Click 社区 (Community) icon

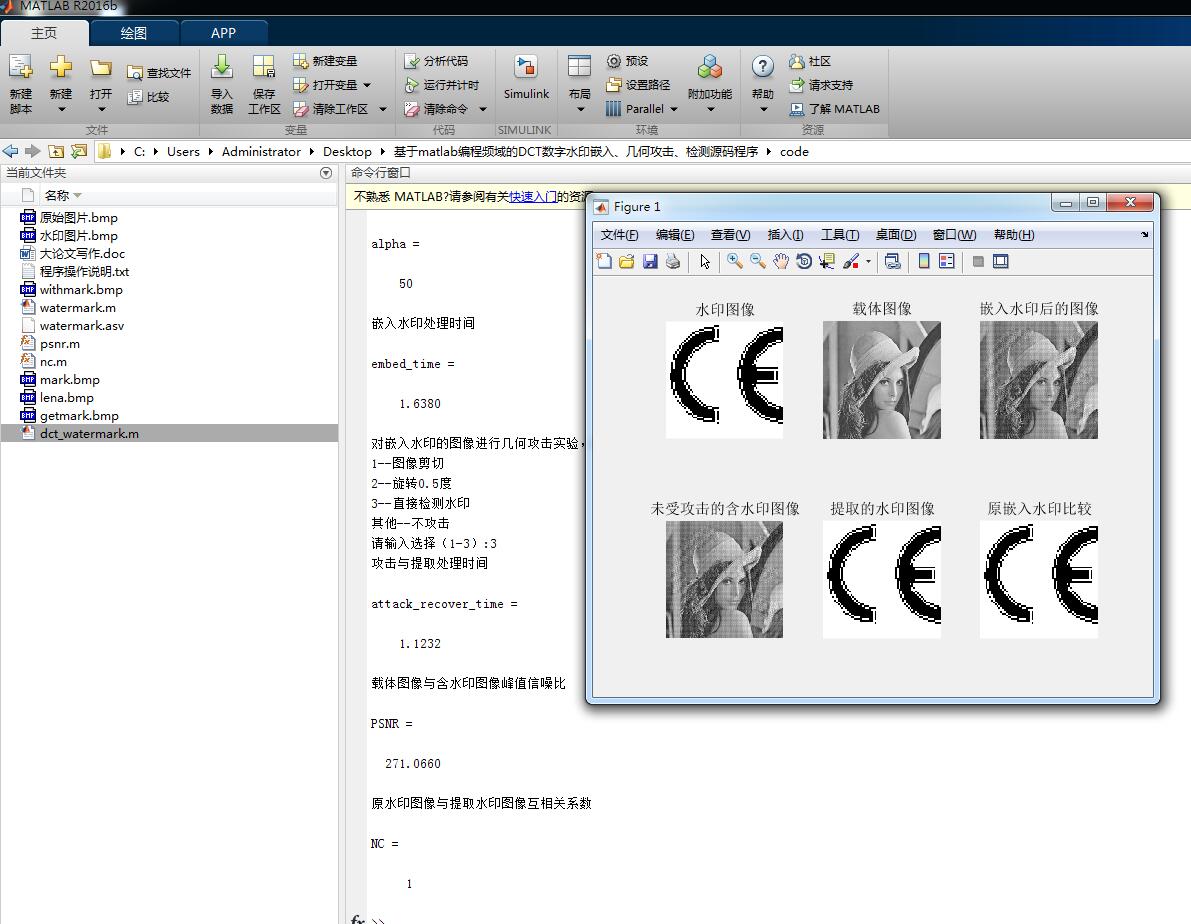(x=796, y=61)
